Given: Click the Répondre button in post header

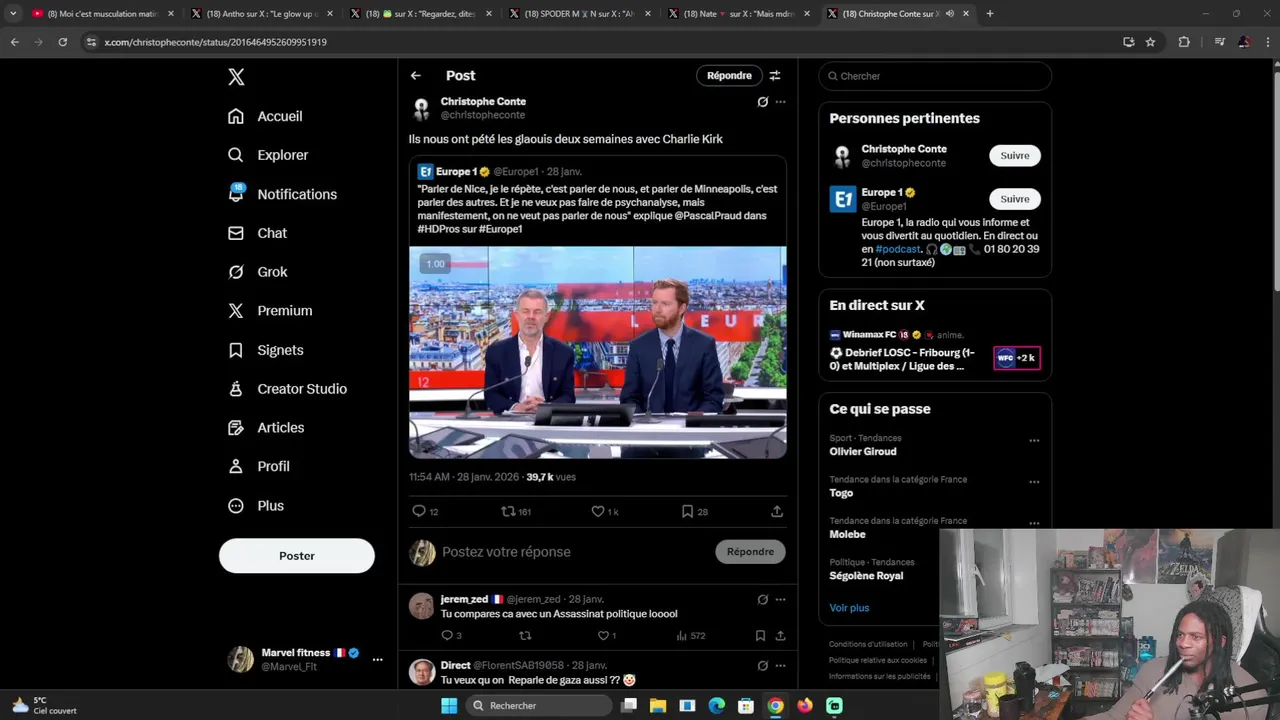Looking at the screenshot, I should [729, 76].
